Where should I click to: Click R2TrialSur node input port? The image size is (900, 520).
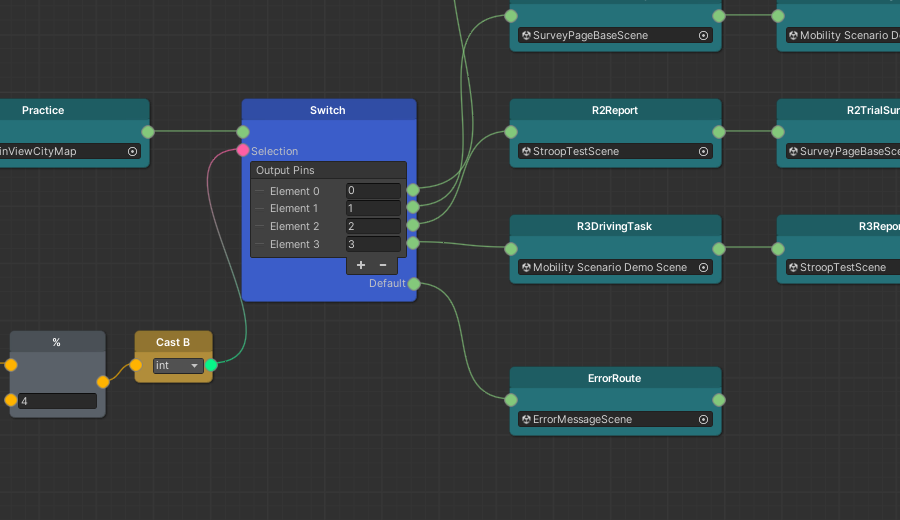click(x=778, y=132)
